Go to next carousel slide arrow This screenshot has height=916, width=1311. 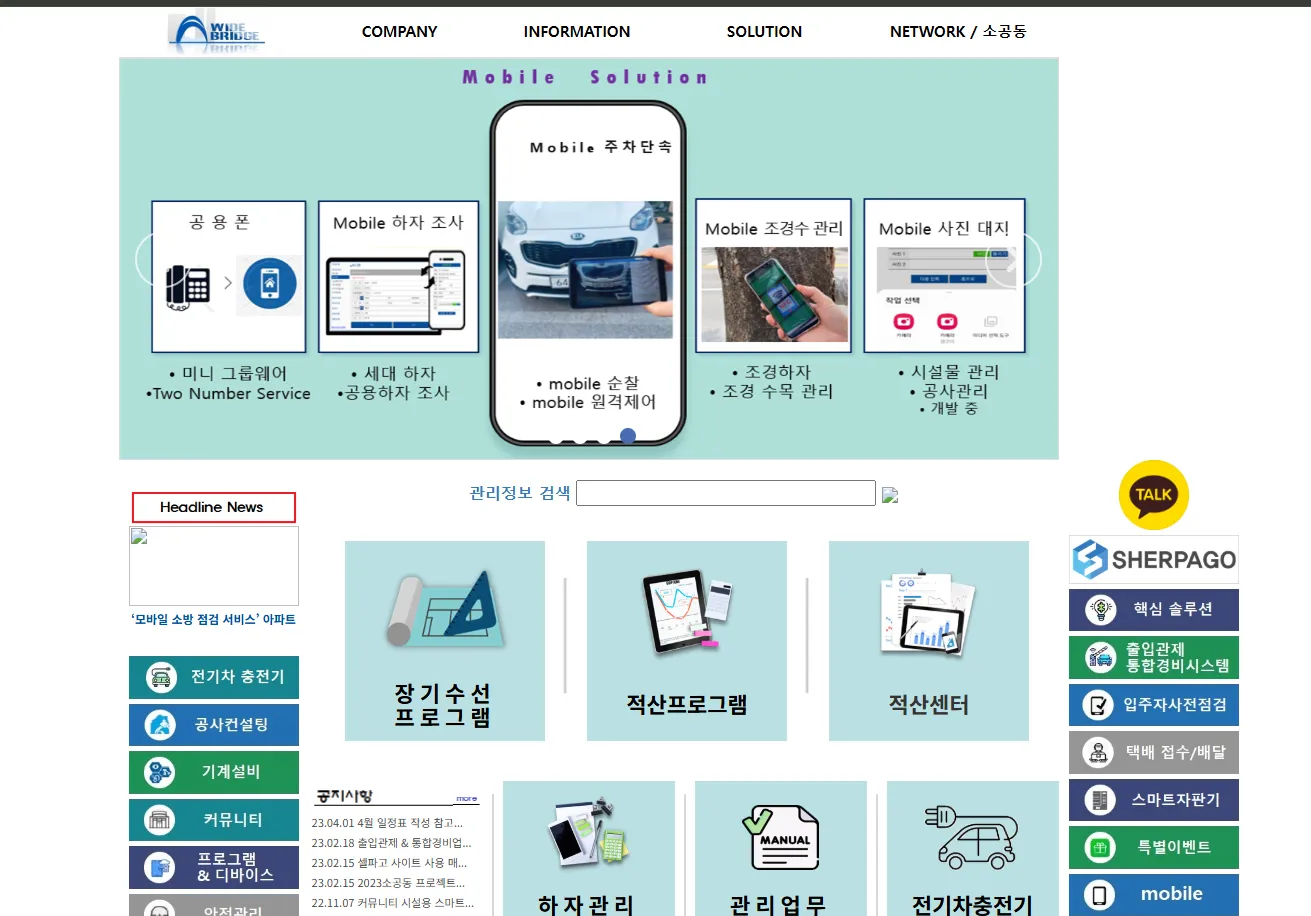[x=1014, y=260]
